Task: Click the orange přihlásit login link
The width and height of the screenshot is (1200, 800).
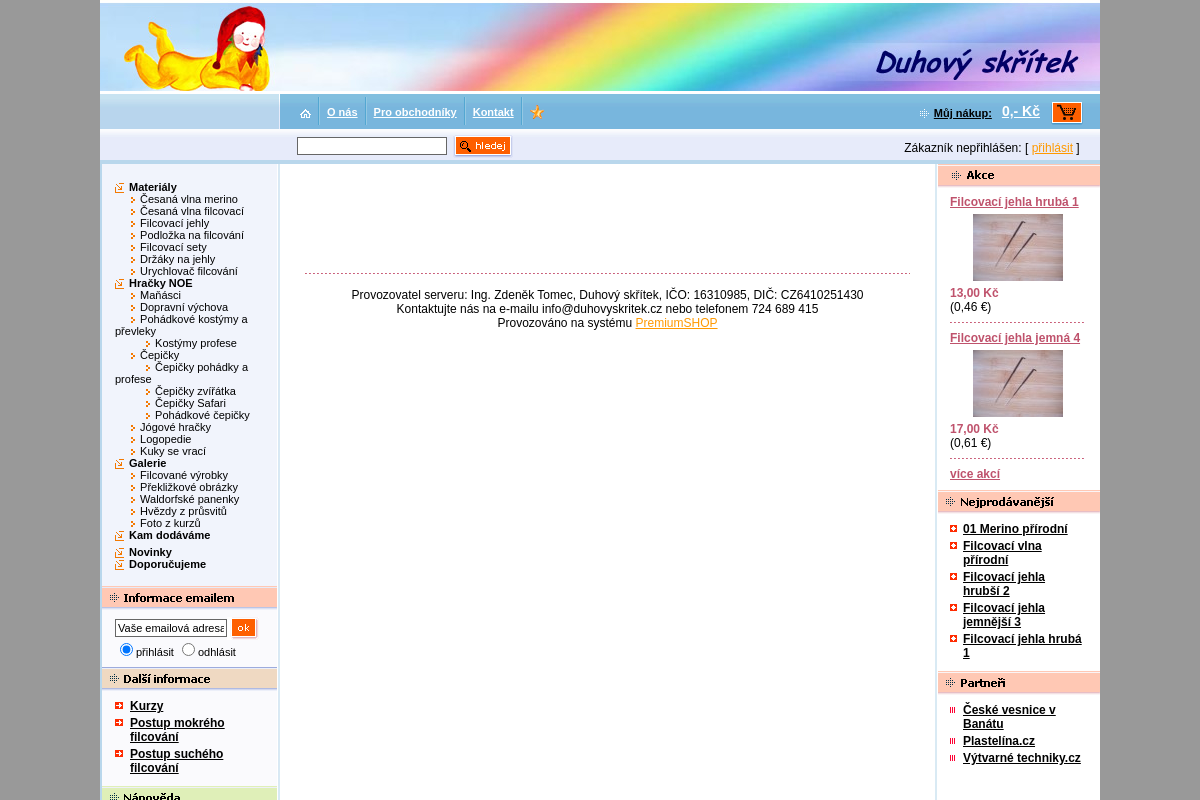Action: [x=1052, y=148]
